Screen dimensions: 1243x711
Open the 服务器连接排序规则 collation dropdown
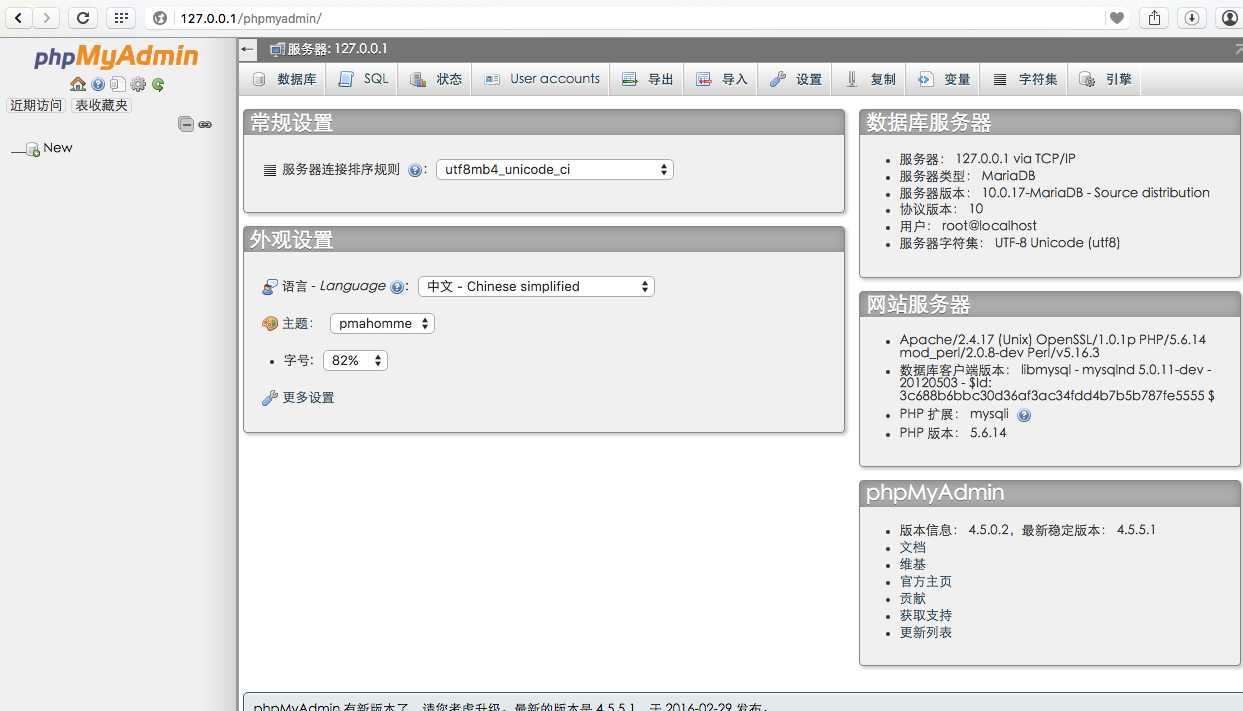pos(555,170)
